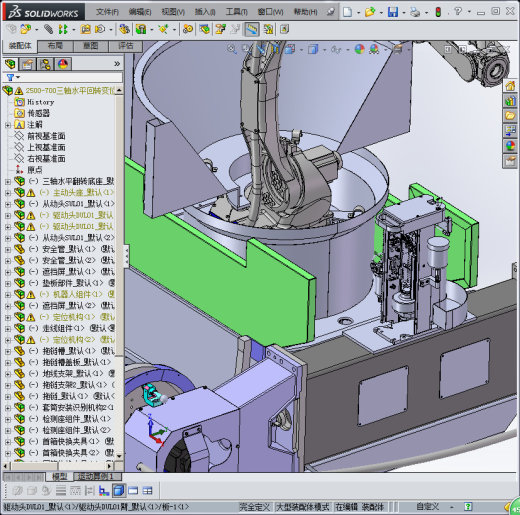Open the ConfigurationManager tab icon

coord(45,64)
